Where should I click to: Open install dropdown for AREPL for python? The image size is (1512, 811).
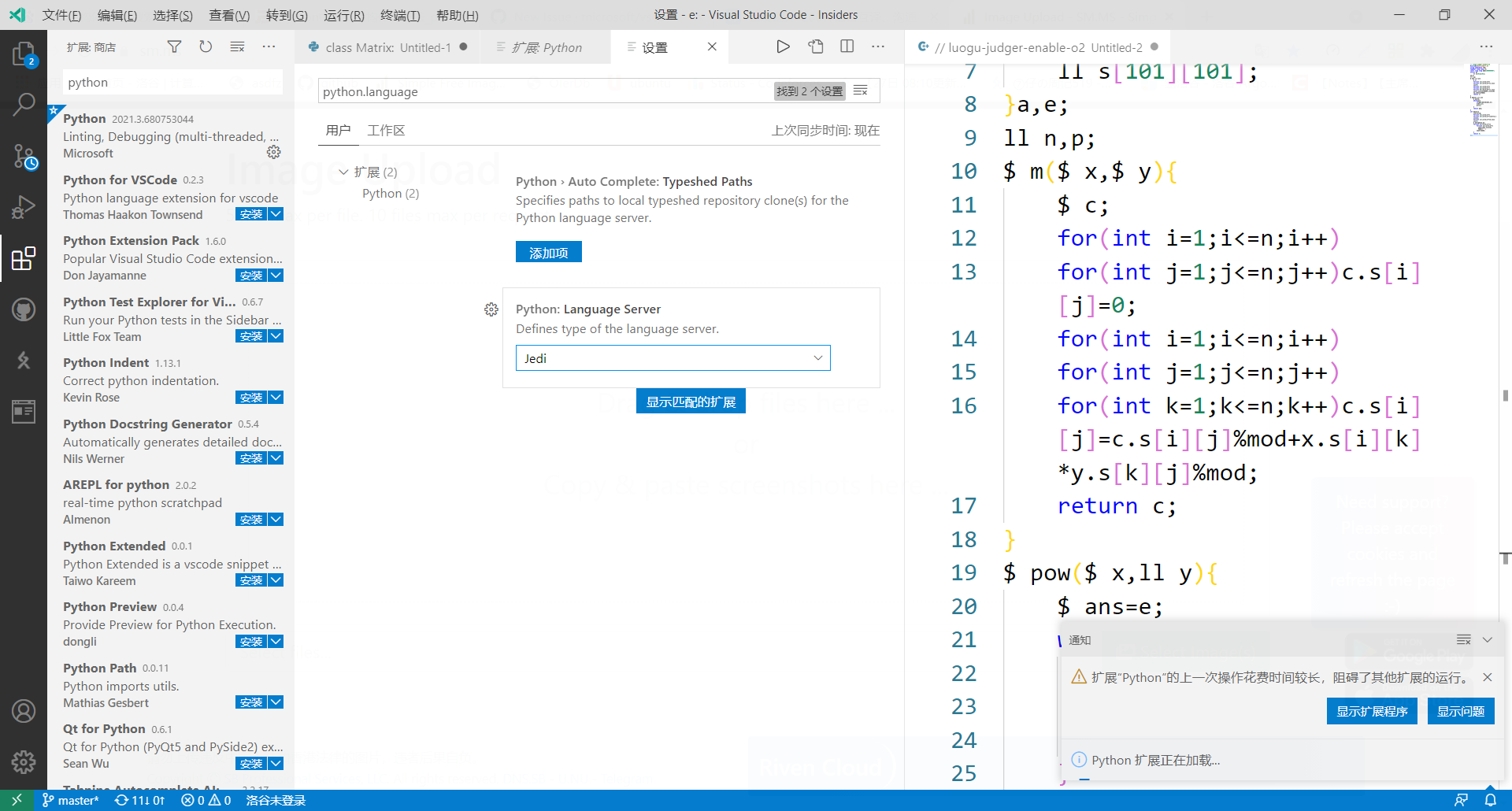point(276,520)
